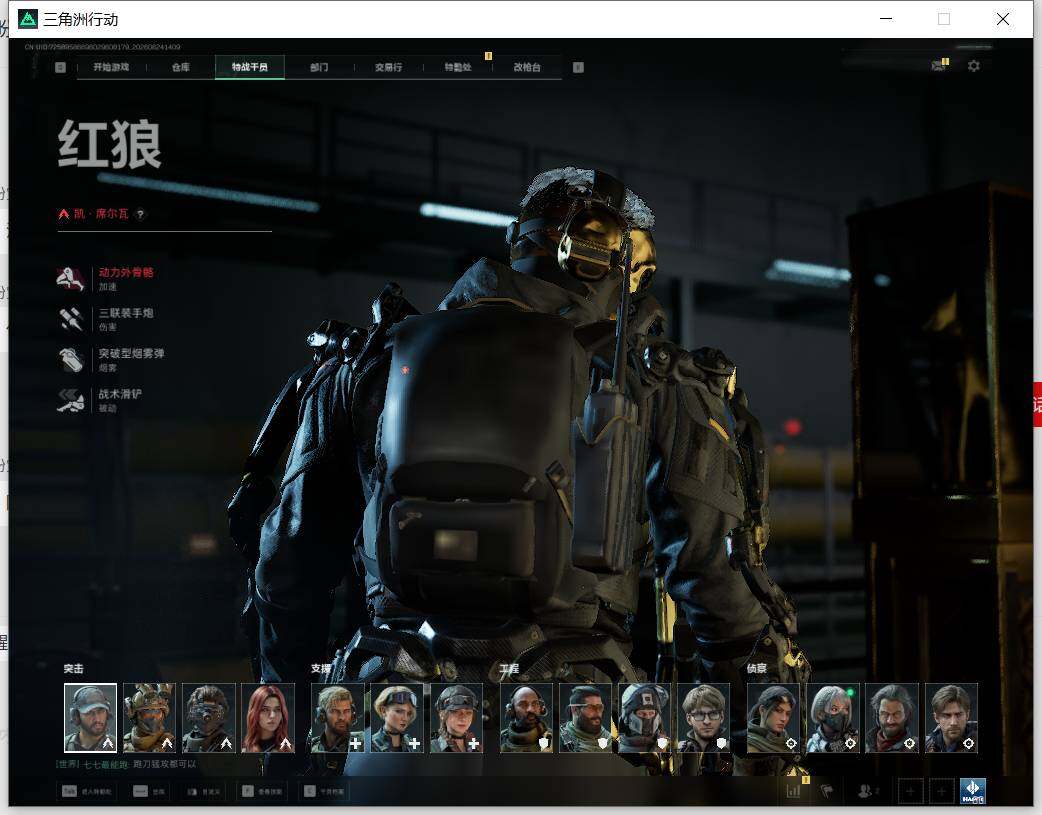Click the red side tab at window edge
Screen dimensions: 1042x815
pyautogui.click(x=1037, y=405)
